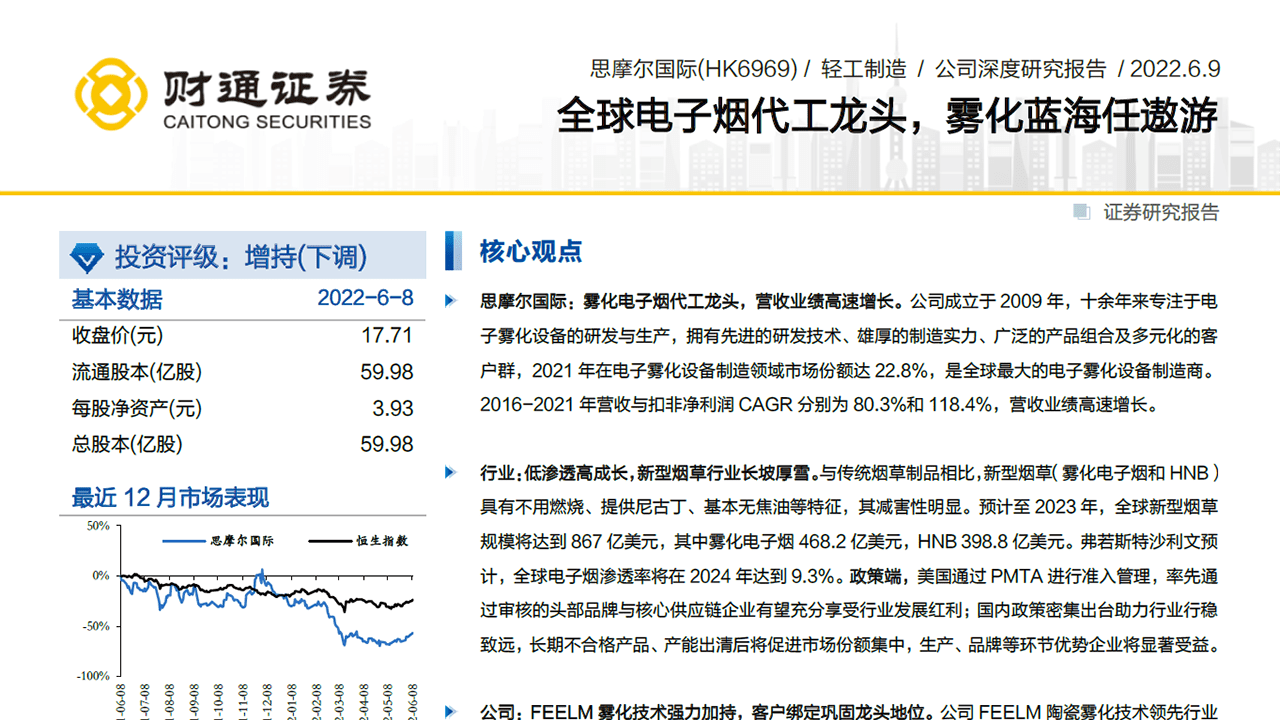The height and width of the screenshot is (720, 1280).
Task: Click the report date 2022.6.9
Action: [x=1175, y=69]
